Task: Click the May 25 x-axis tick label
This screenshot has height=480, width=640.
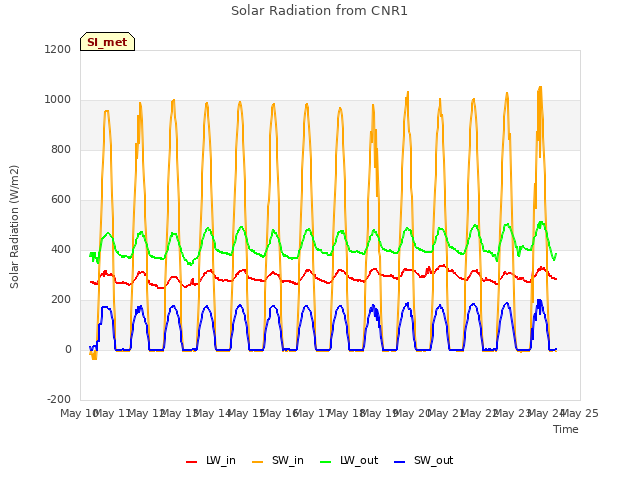Action: click(580, 413)
